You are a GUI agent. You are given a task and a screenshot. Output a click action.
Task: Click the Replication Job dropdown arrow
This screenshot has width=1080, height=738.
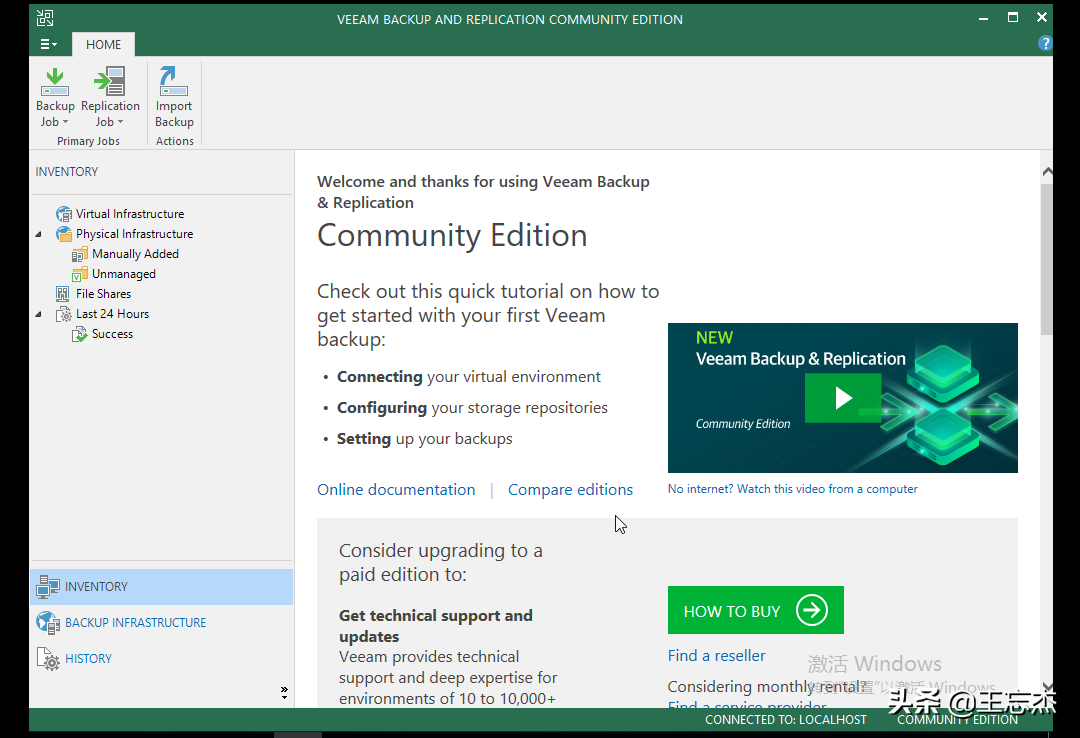(x=121, y=122)
